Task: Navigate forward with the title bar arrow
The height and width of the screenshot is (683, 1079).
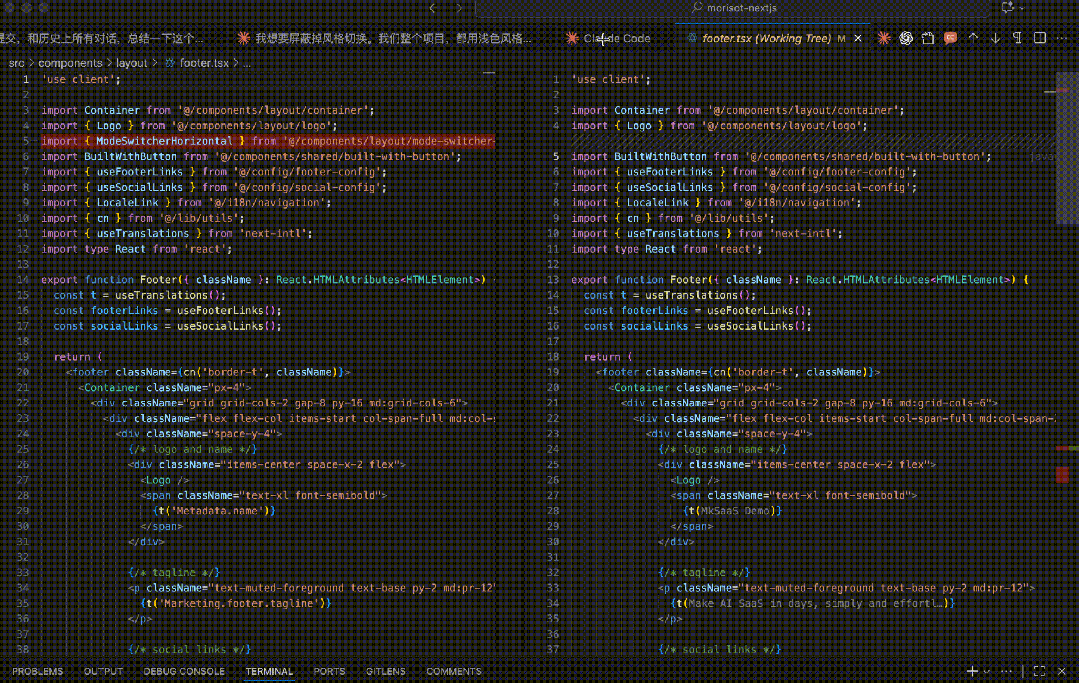Action: pos(459,8)
